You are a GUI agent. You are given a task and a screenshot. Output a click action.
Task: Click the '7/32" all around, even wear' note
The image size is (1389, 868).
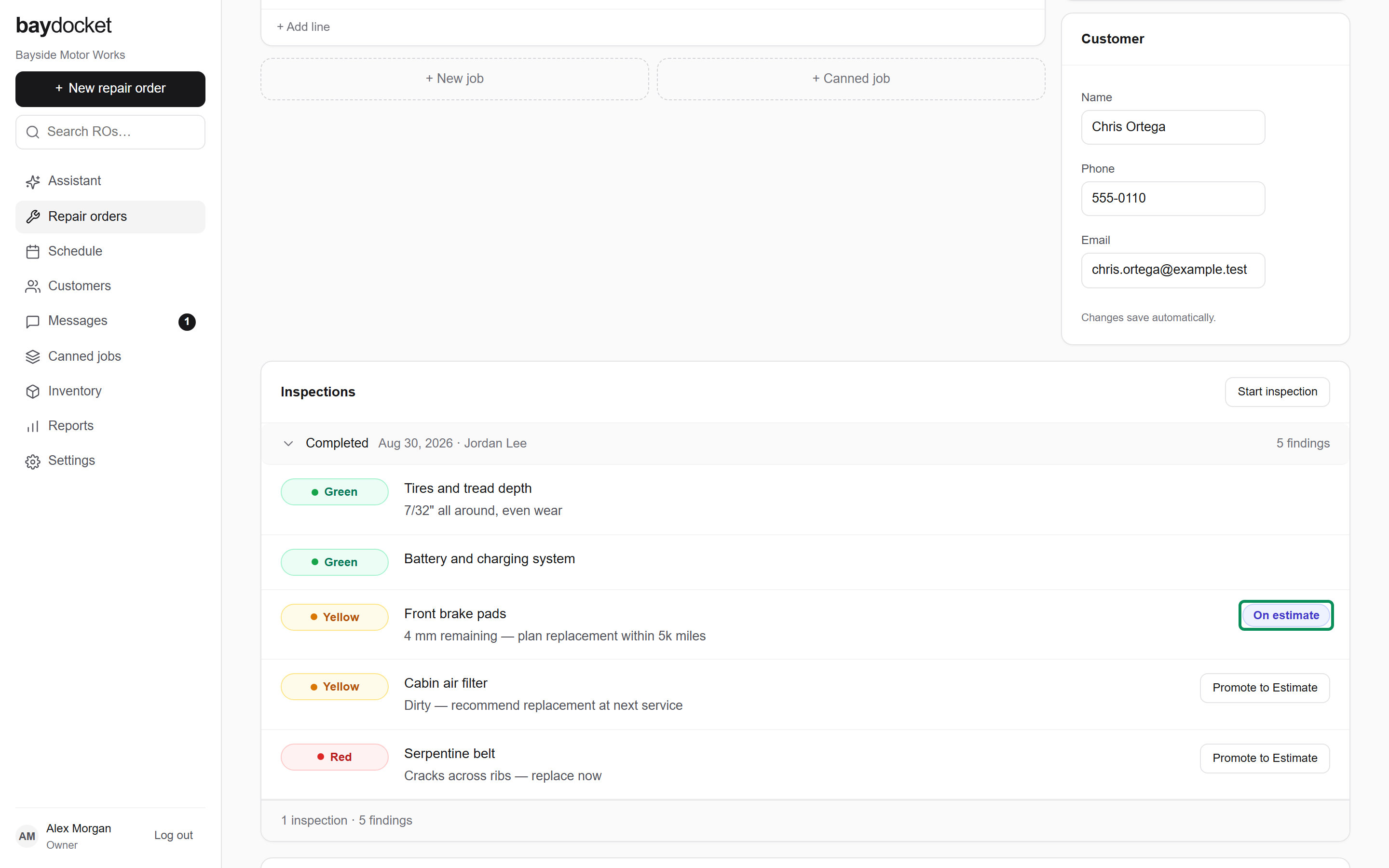pyautogui.click(x=483, y=511)
